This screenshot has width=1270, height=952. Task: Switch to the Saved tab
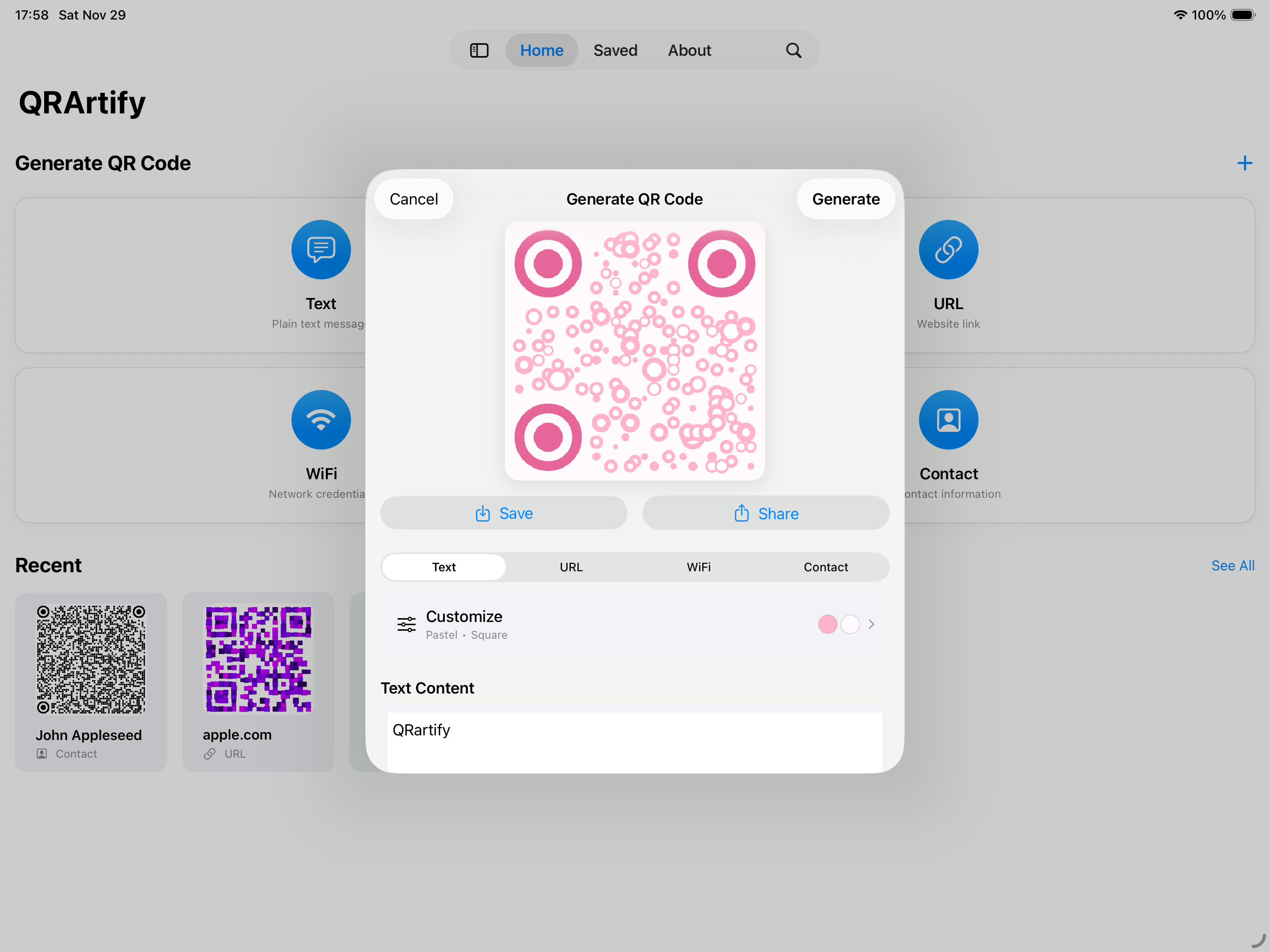[615, 51]
